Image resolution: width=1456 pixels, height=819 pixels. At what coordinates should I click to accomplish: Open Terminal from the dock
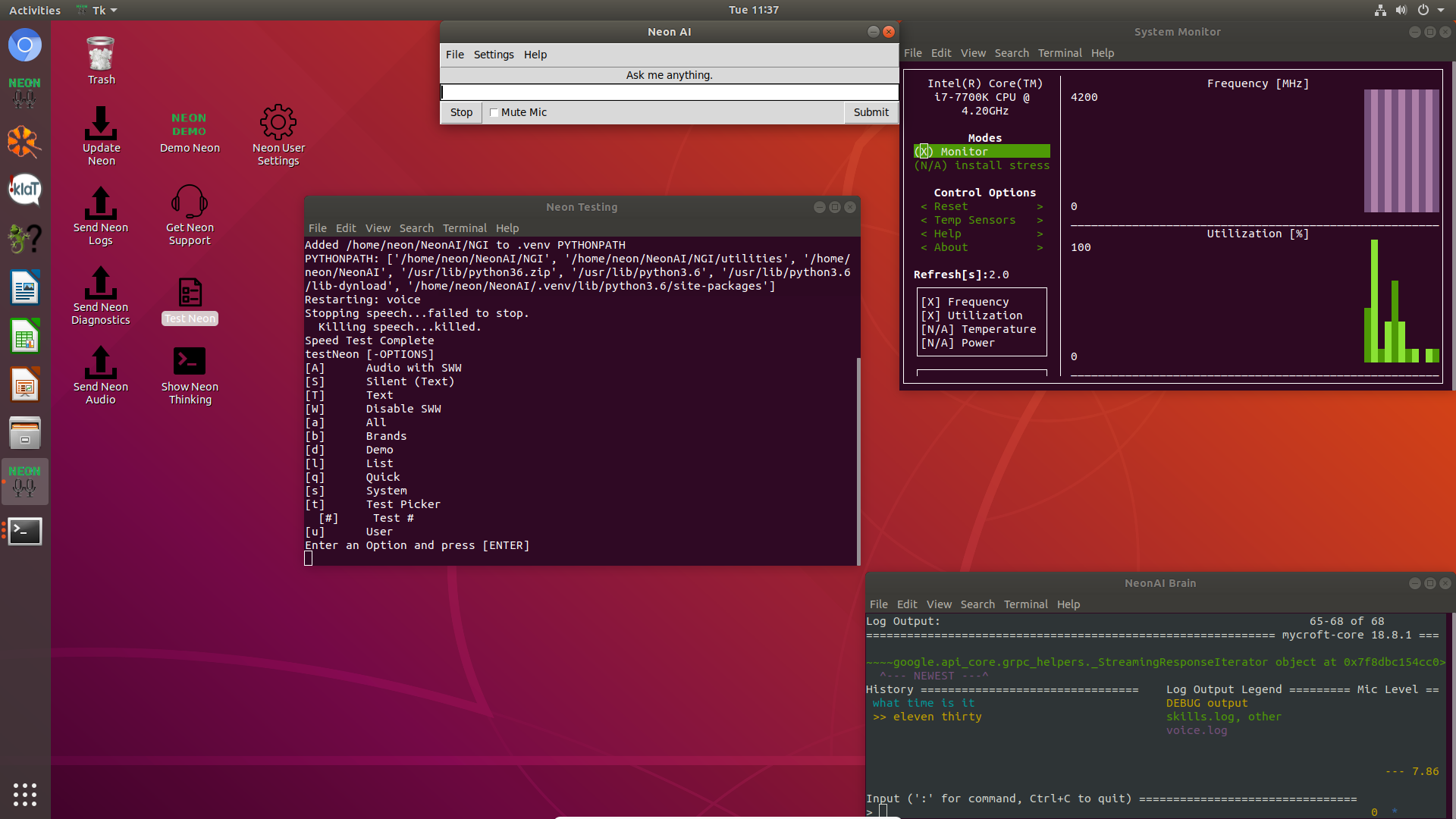pyautogui.click(x=25, y=531)
